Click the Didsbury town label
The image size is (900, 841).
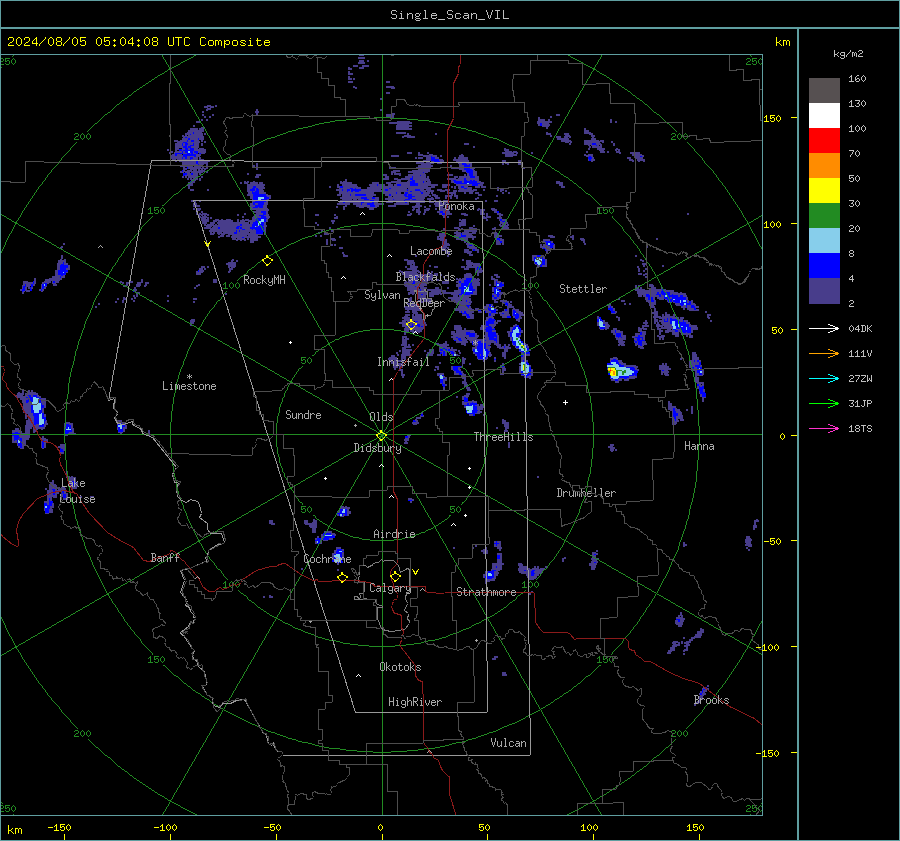click(377, 448)
